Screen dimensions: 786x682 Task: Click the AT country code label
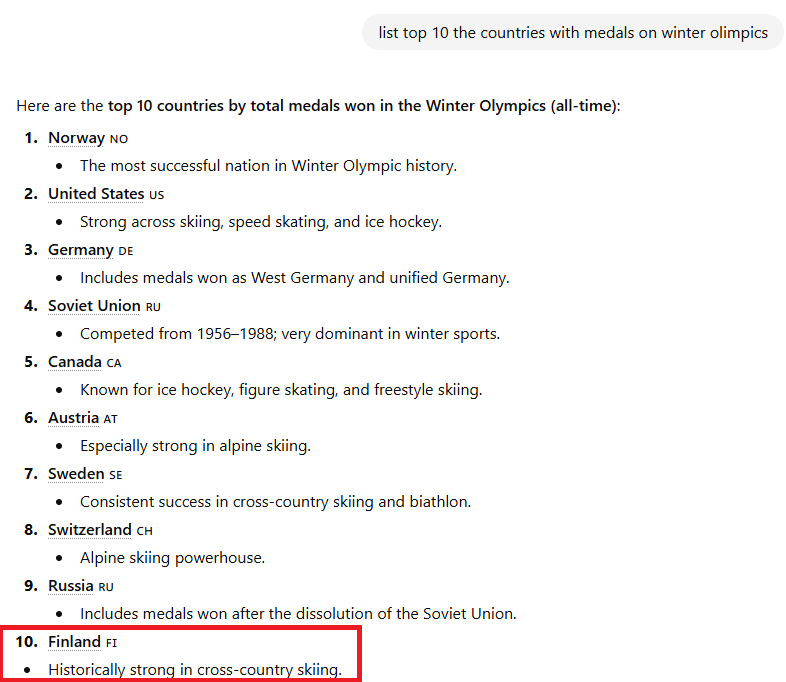(x=110, y=419)
